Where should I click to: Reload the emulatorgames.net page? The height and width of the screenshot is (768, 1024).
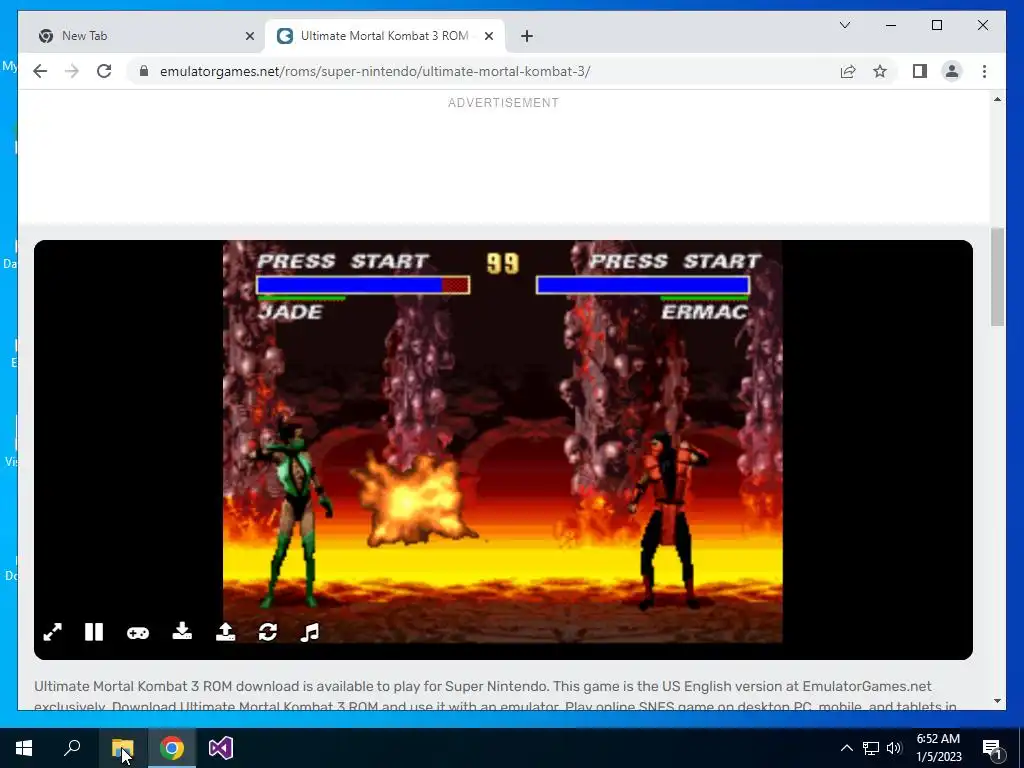coord(104,71)
